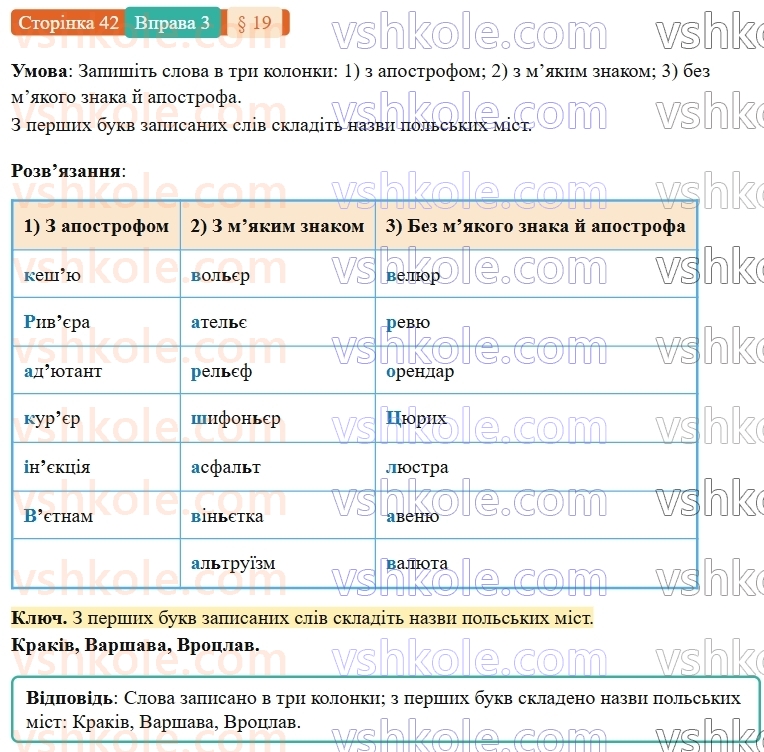Click the word 'шифоньєр' in the table
The width and height of the screenshot is (764, 752).
coord(235,418)
